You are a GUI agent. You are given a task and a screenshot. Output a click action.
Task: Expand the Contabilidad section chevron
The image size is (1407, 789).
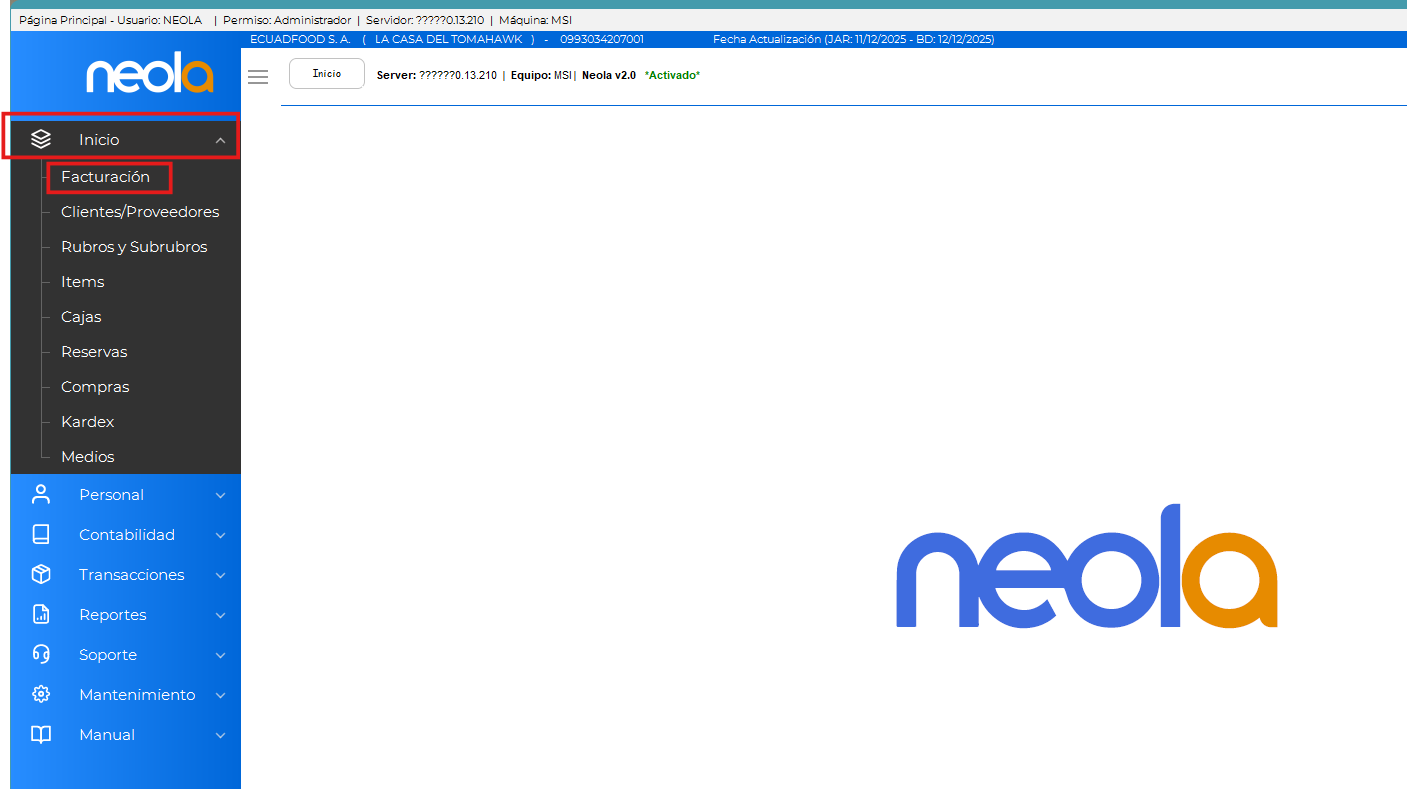coord(220,535)
